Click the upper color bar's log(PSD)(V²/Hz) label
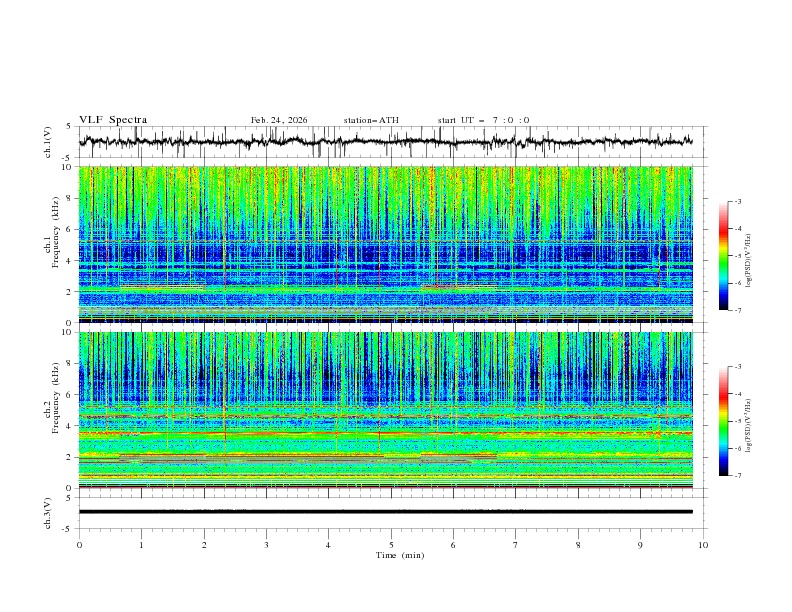792x612 pixels. point(749,261)
